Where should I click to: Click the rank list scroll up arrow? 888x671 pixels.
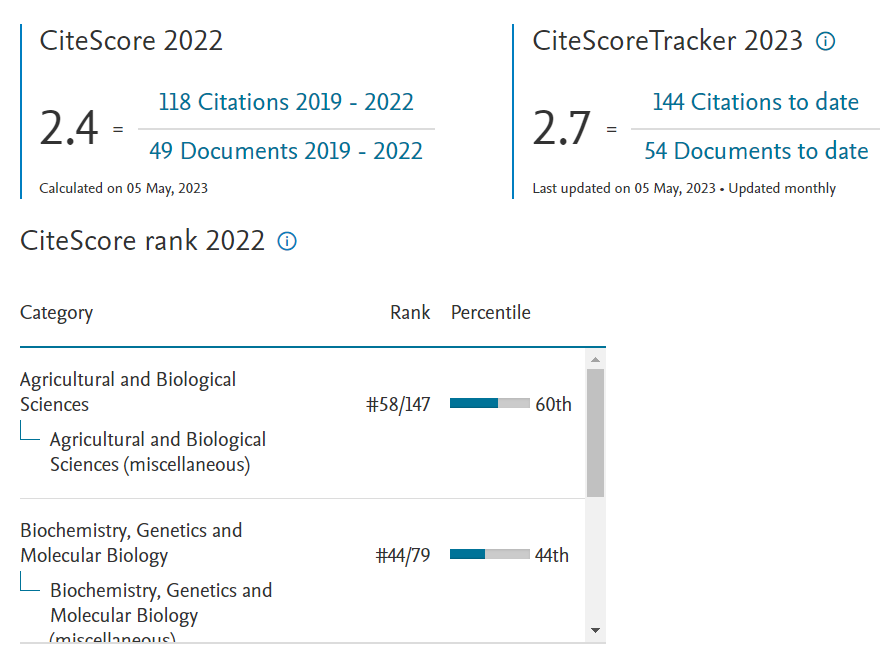(x=595, y=360)
